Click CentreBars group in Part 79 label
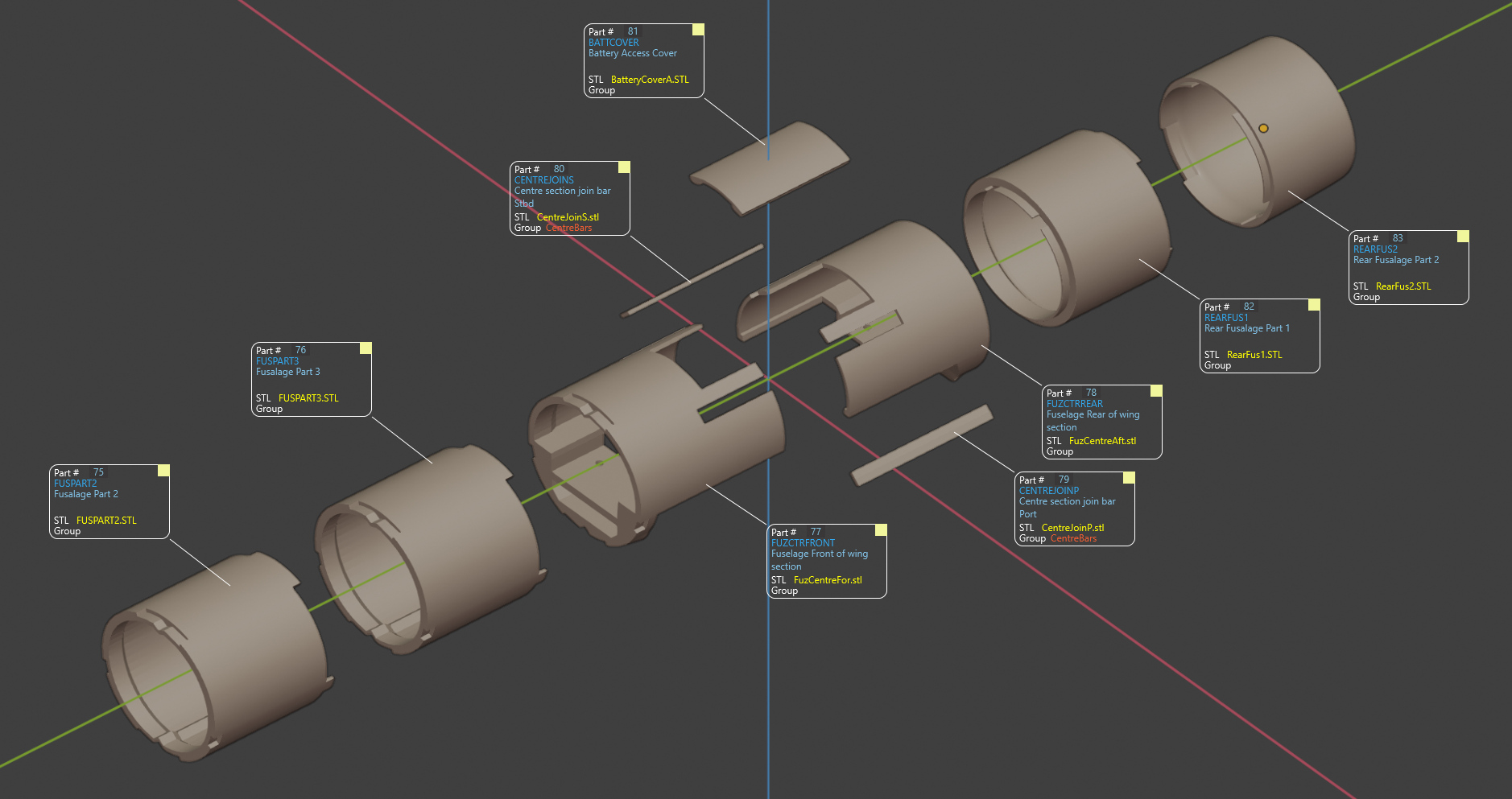The image size is (1512, 799). tap(1073, 538)
